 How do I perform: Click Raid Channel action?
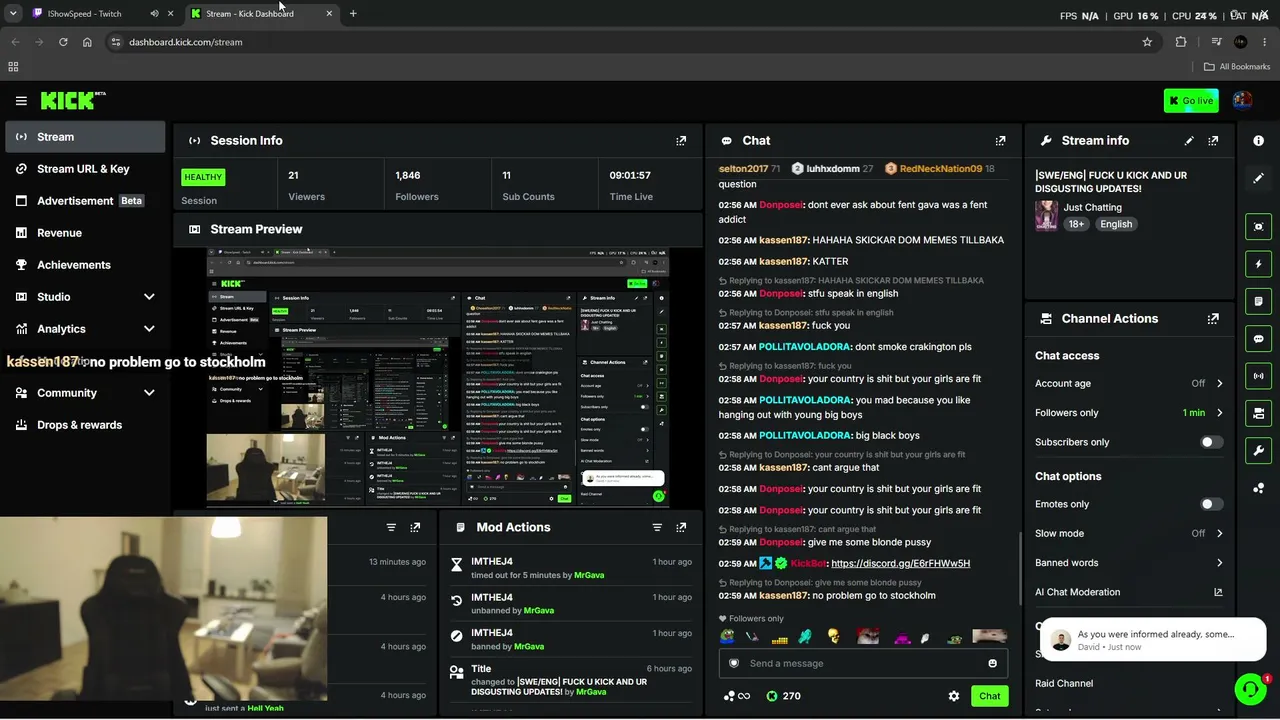[x=1064, y=683]
